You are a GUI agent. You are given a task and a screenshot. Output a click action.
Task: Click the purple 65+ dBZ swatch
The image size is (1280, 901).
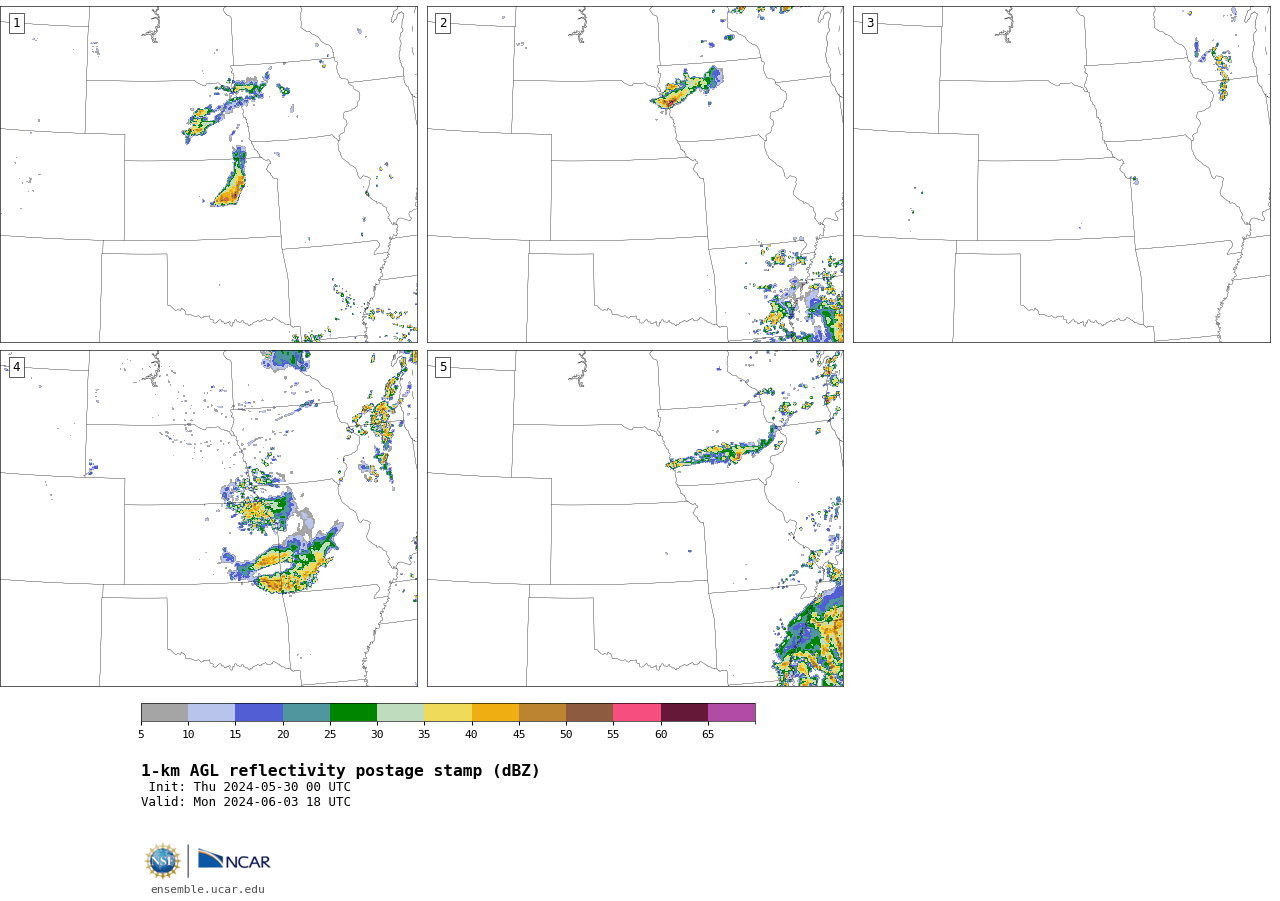click(731, 712)
